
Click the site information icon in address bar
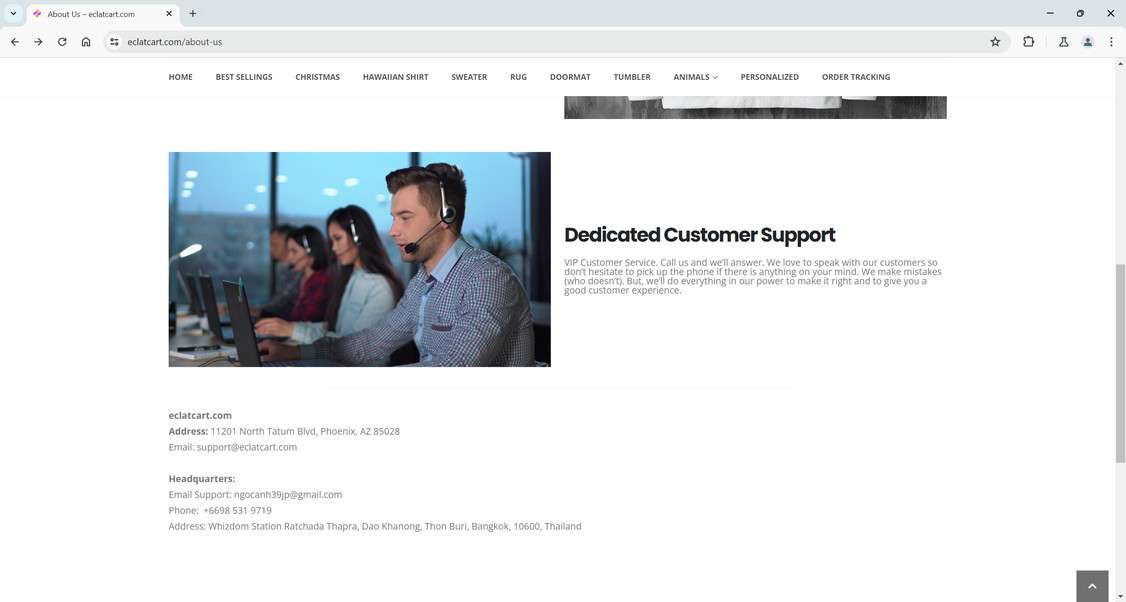pyautogui.click(x=113, y=42)
